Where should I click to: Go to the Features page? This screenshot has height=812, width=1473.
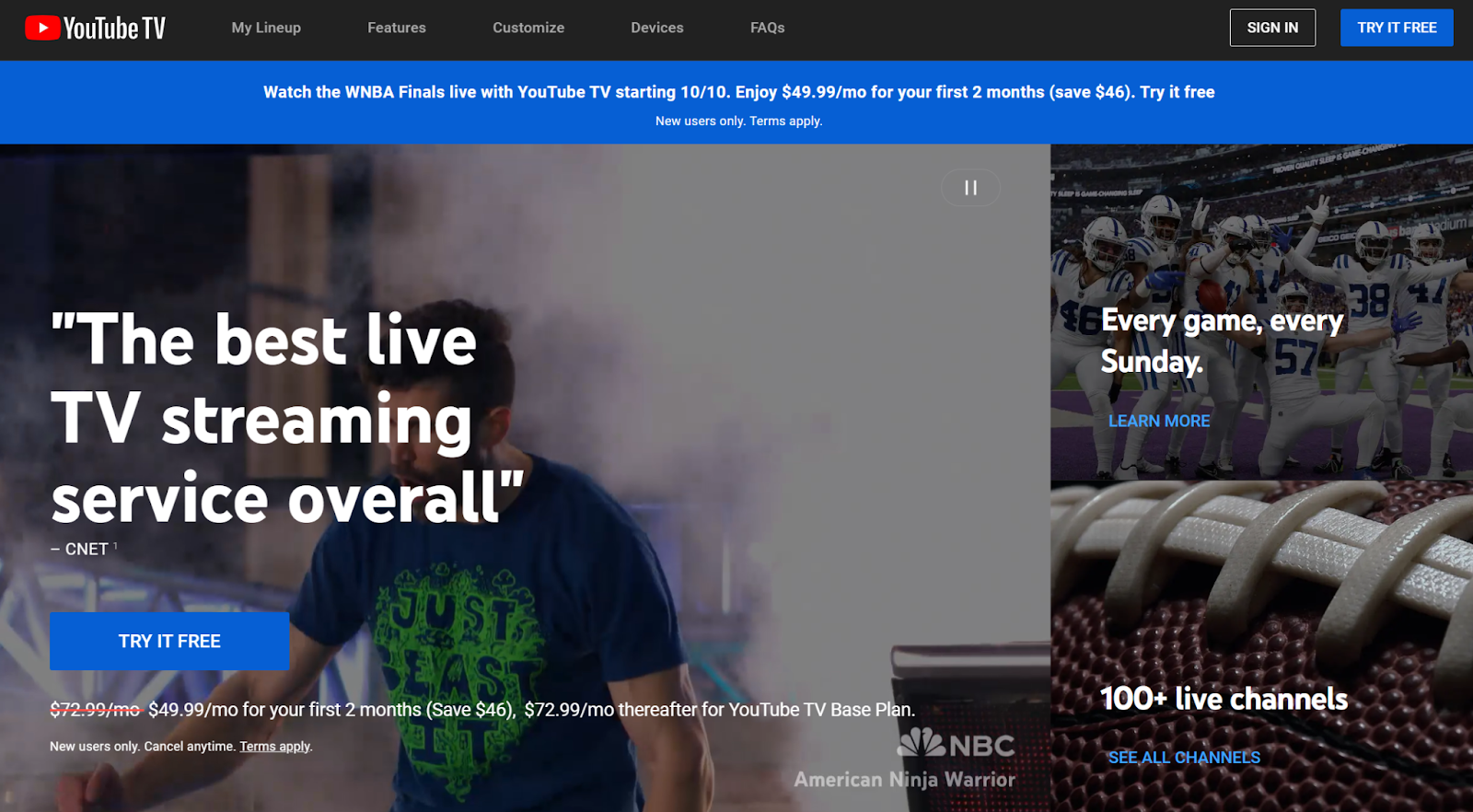tap(397, 28)
